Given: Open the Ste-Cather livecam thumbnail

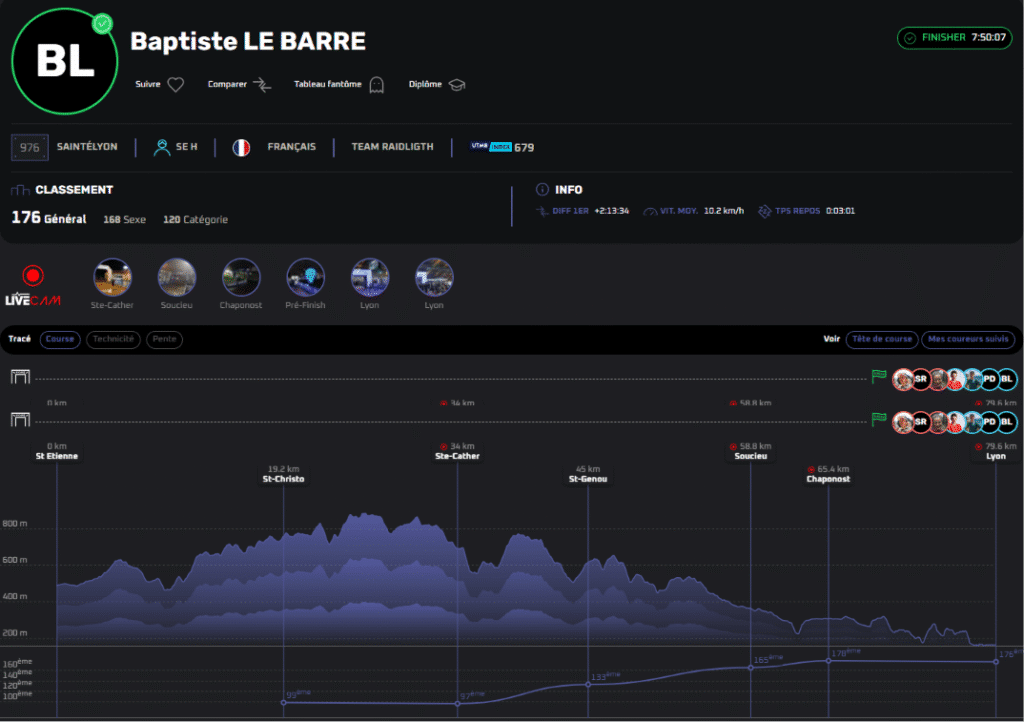Looking at the screenshot, I should (x=113, y=276).
